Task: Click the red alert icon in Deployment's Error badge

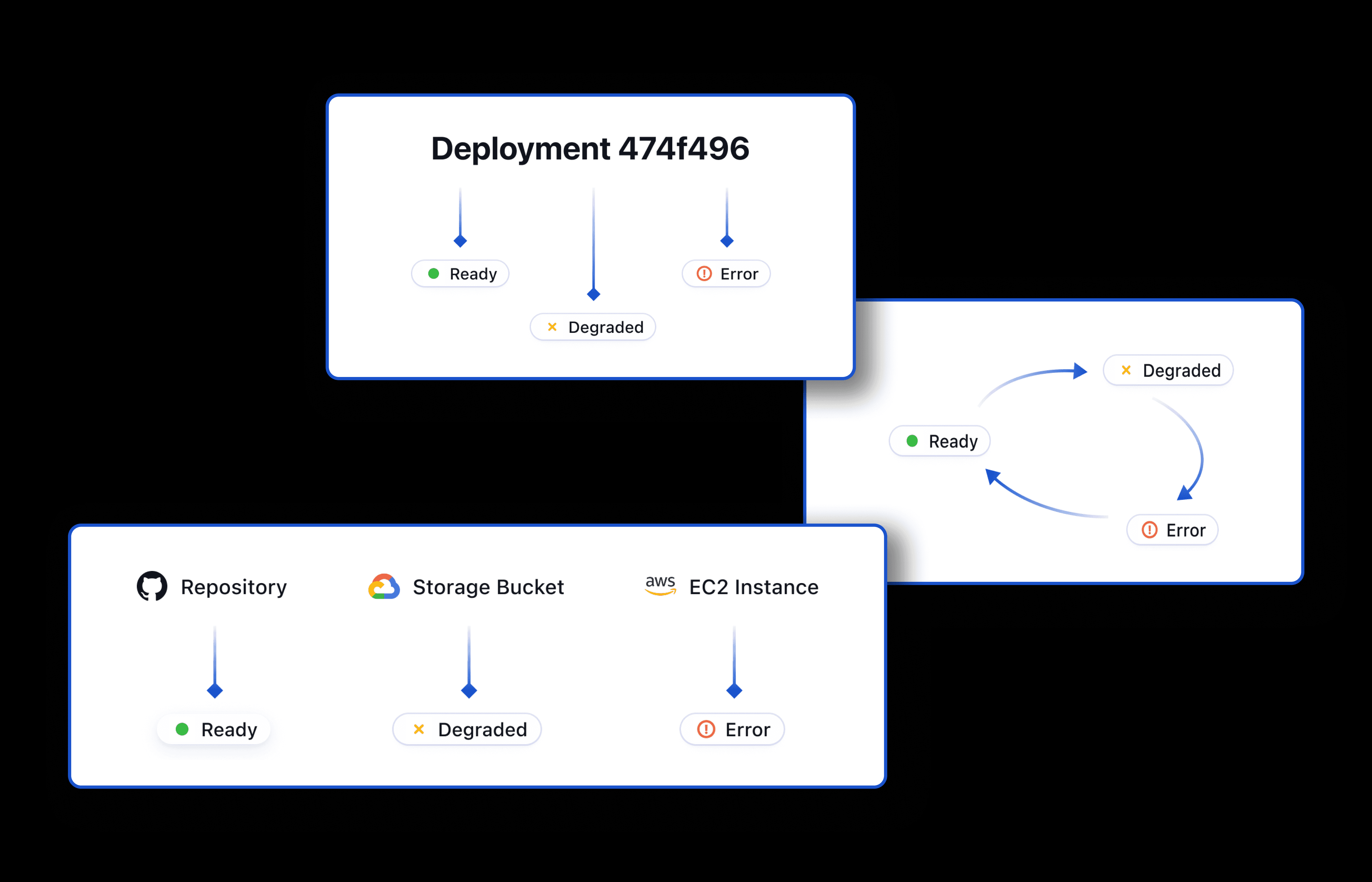Action: pos(704,274)
